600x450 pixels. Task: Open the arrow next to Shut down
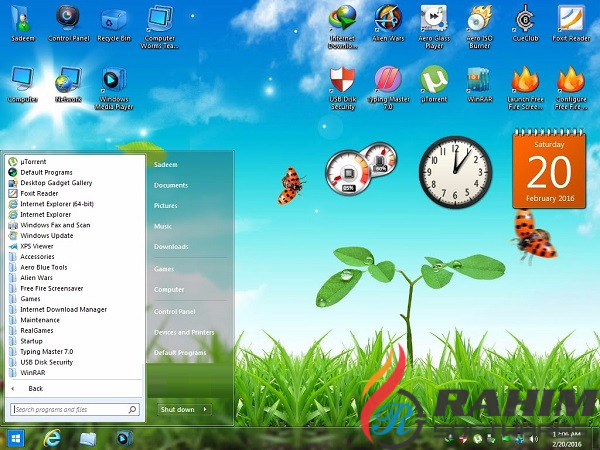205,409
